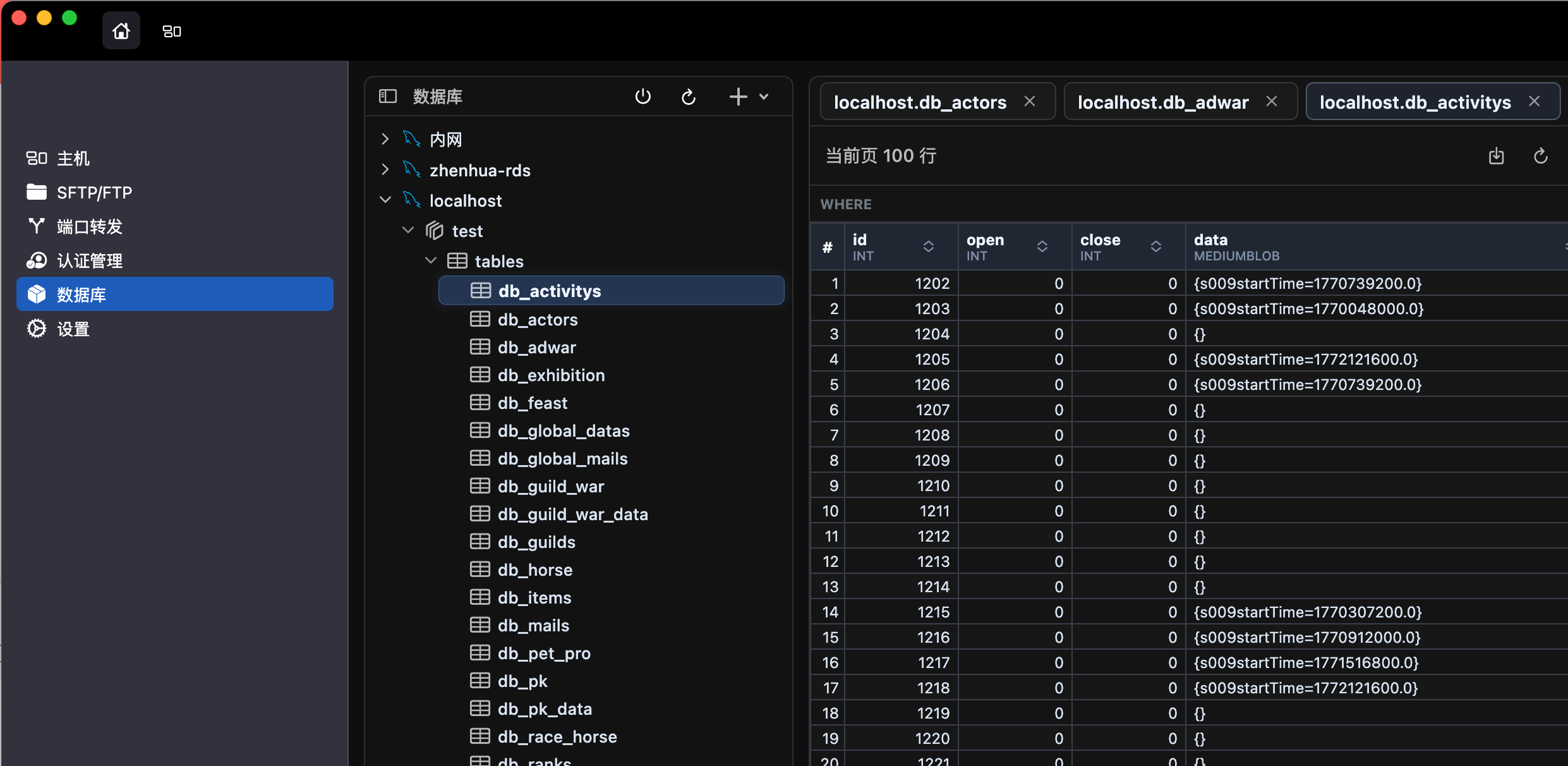Click the export download icon
The height and width of the screenshot is (766, 1568).
(x=1496, y=155)
